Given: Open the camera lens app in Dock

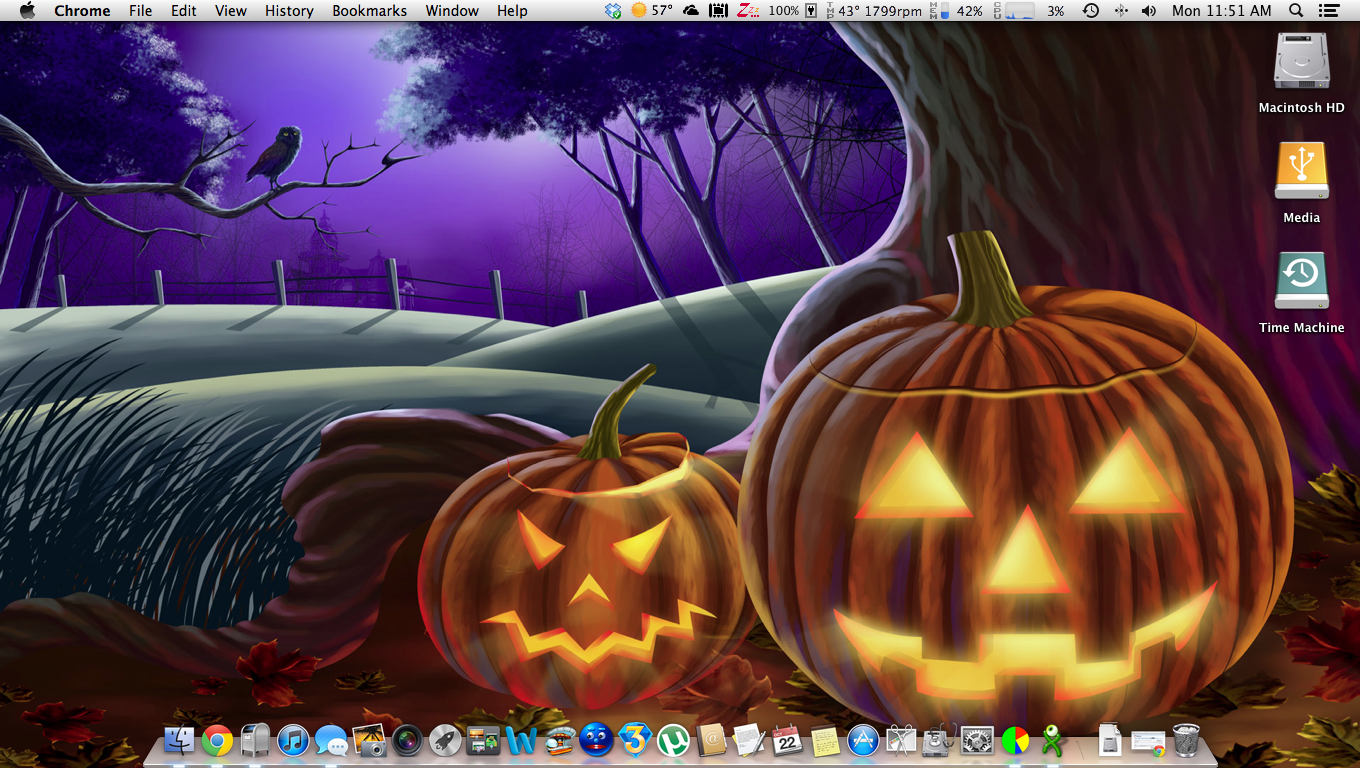Looking at the screenshot, I should [407, 741].
